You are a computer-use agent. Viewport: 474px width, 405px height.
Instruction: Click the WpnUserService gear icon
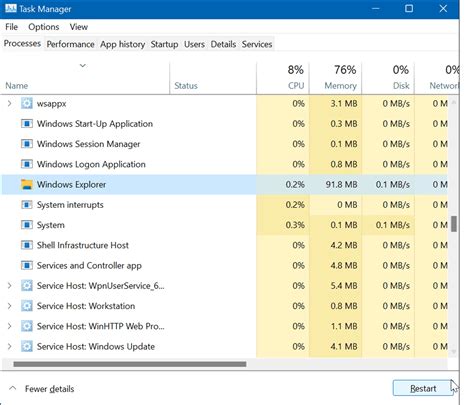click(27, 286)
